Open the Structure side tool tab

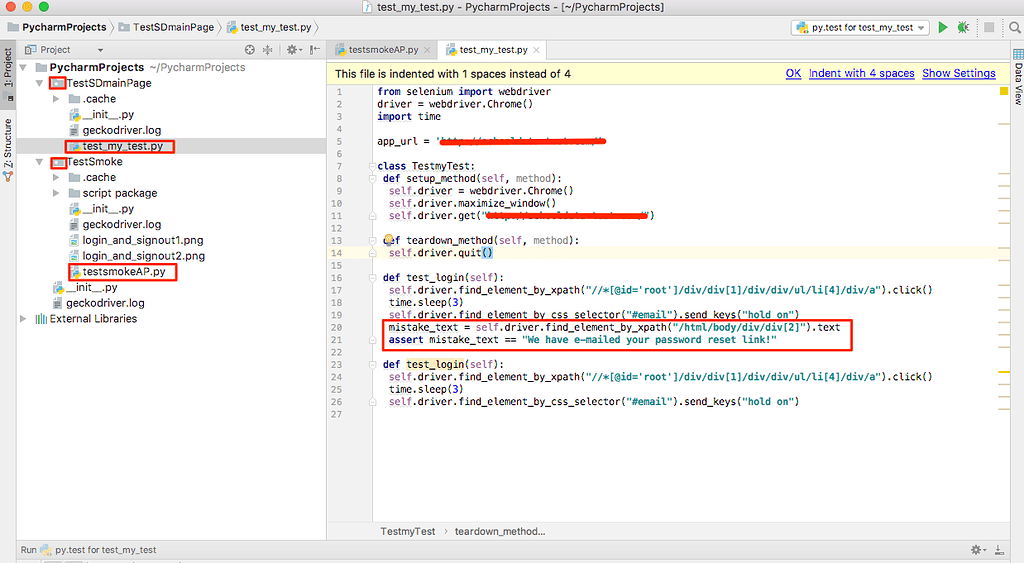click(8, 147)
